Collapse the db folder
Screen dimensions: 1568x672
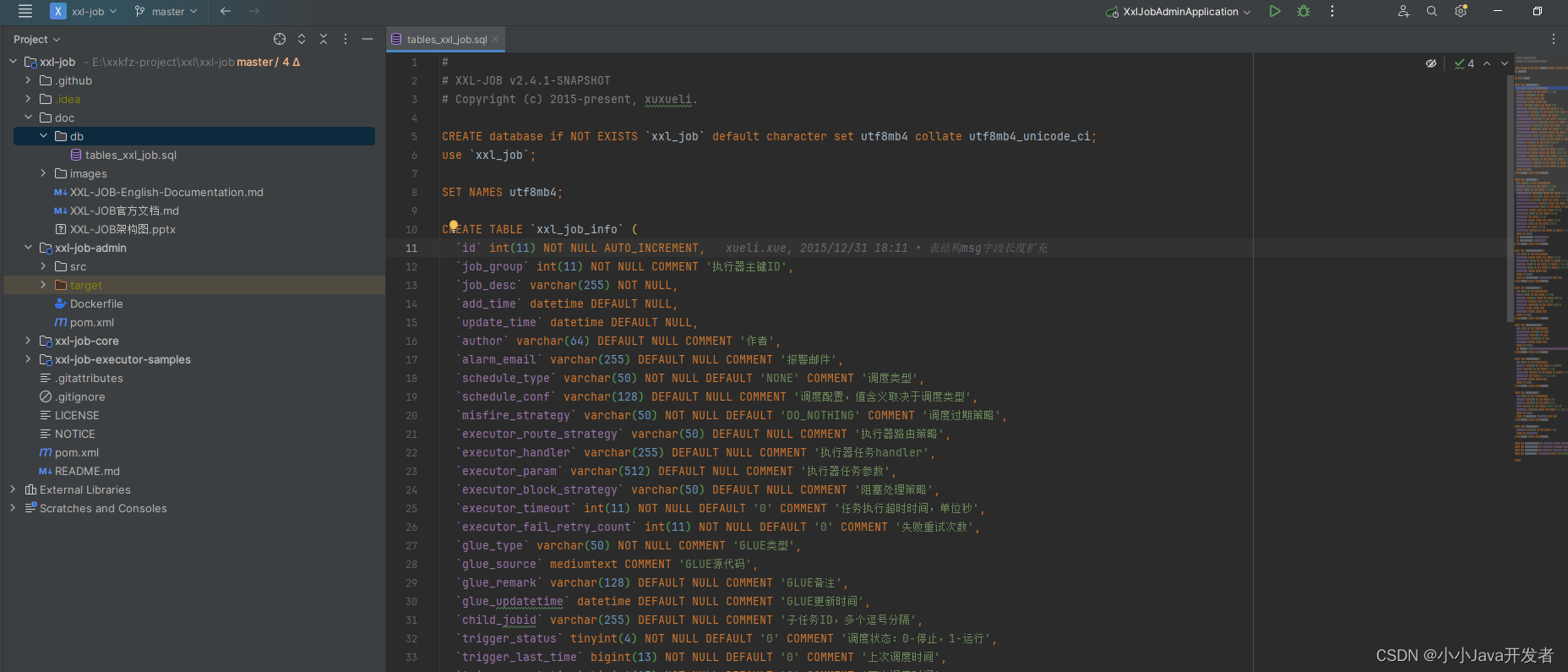(x=44, y=136)
